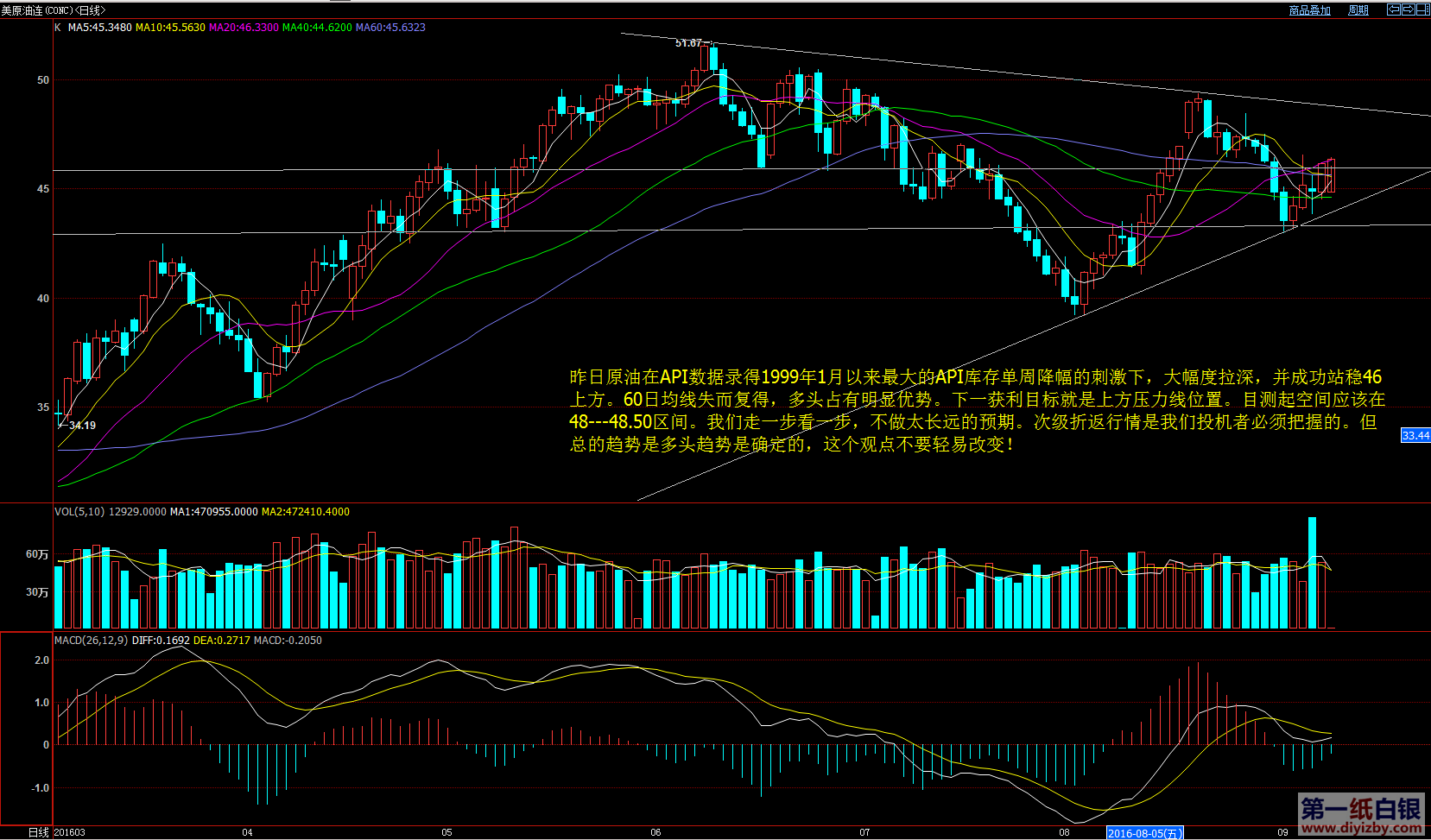Click the 美原油连 (CONC) chart title
The height and width of the screenshot is (840, 1431).
[x=52, y=10]
